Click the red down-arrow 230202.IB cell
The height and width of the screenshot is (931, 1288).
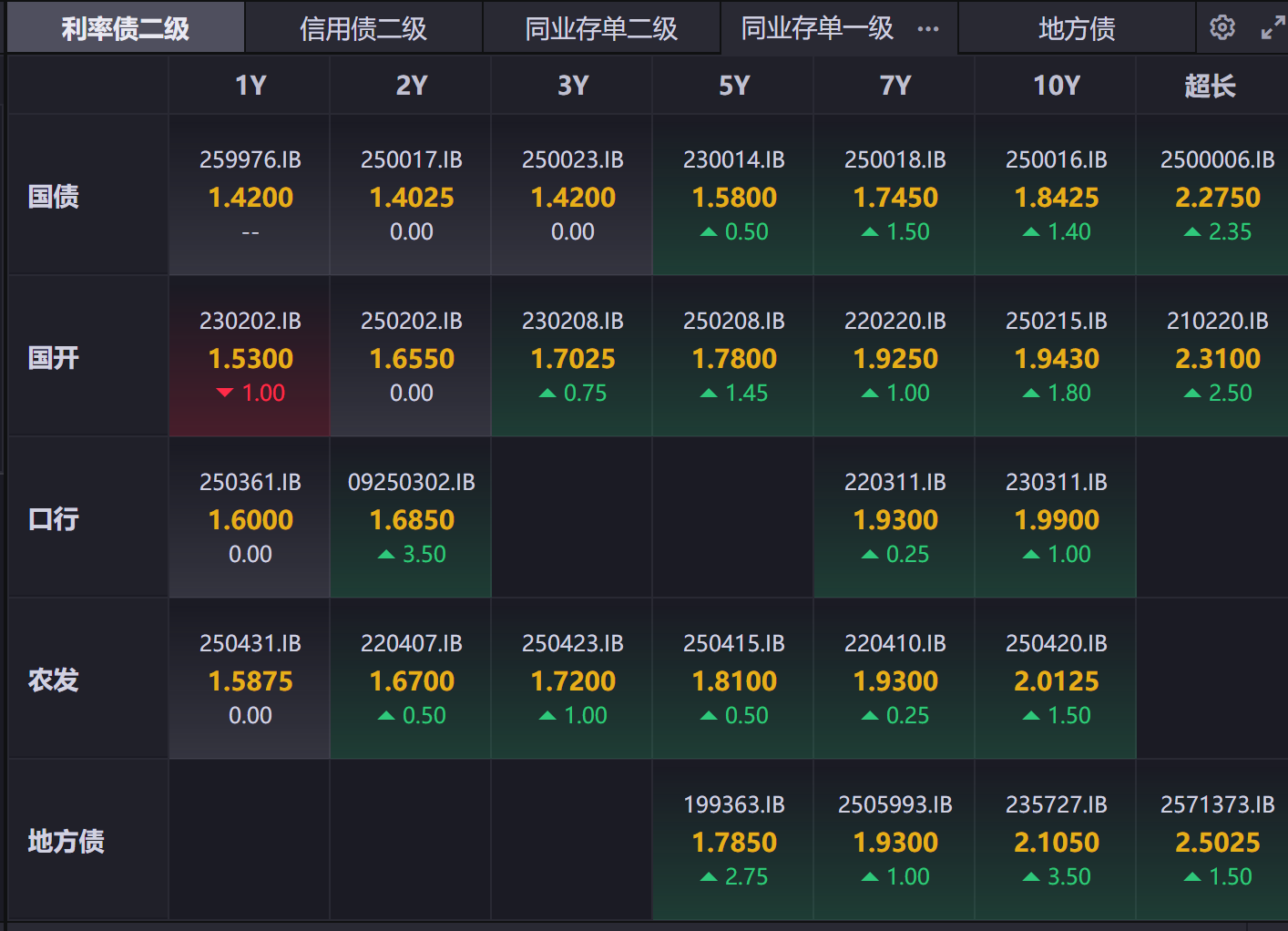pos(250,356)
